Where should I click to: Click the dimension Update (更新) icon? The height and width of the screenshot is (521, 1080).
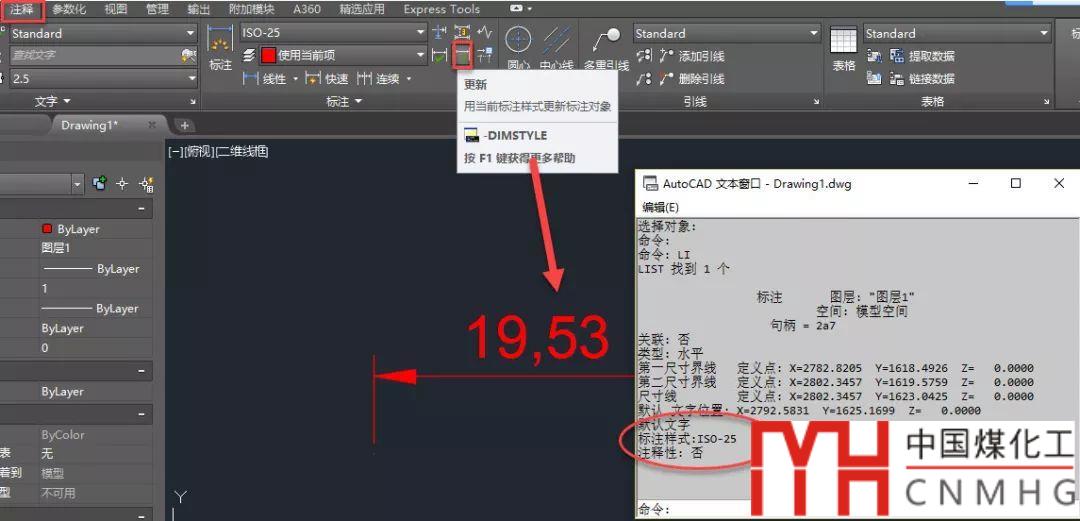point(462,55)
